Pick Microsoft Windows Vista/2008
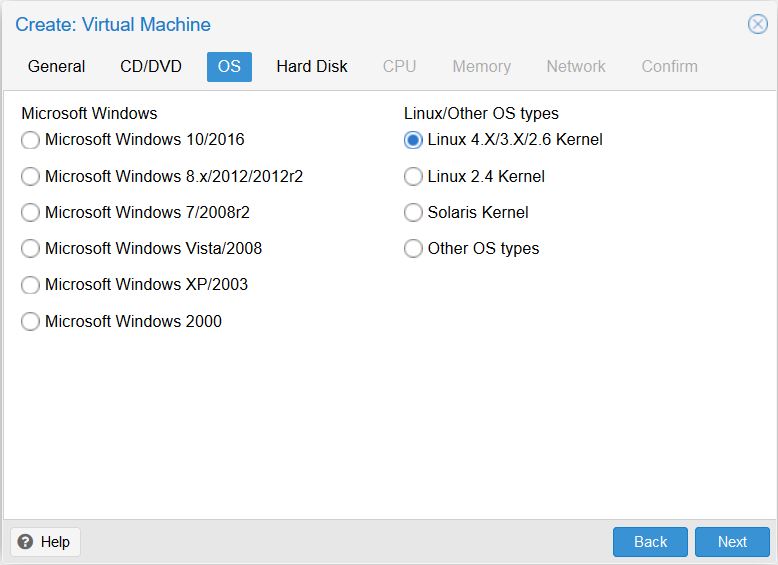This screenshot has width=778, height=565. pos(30,249)
